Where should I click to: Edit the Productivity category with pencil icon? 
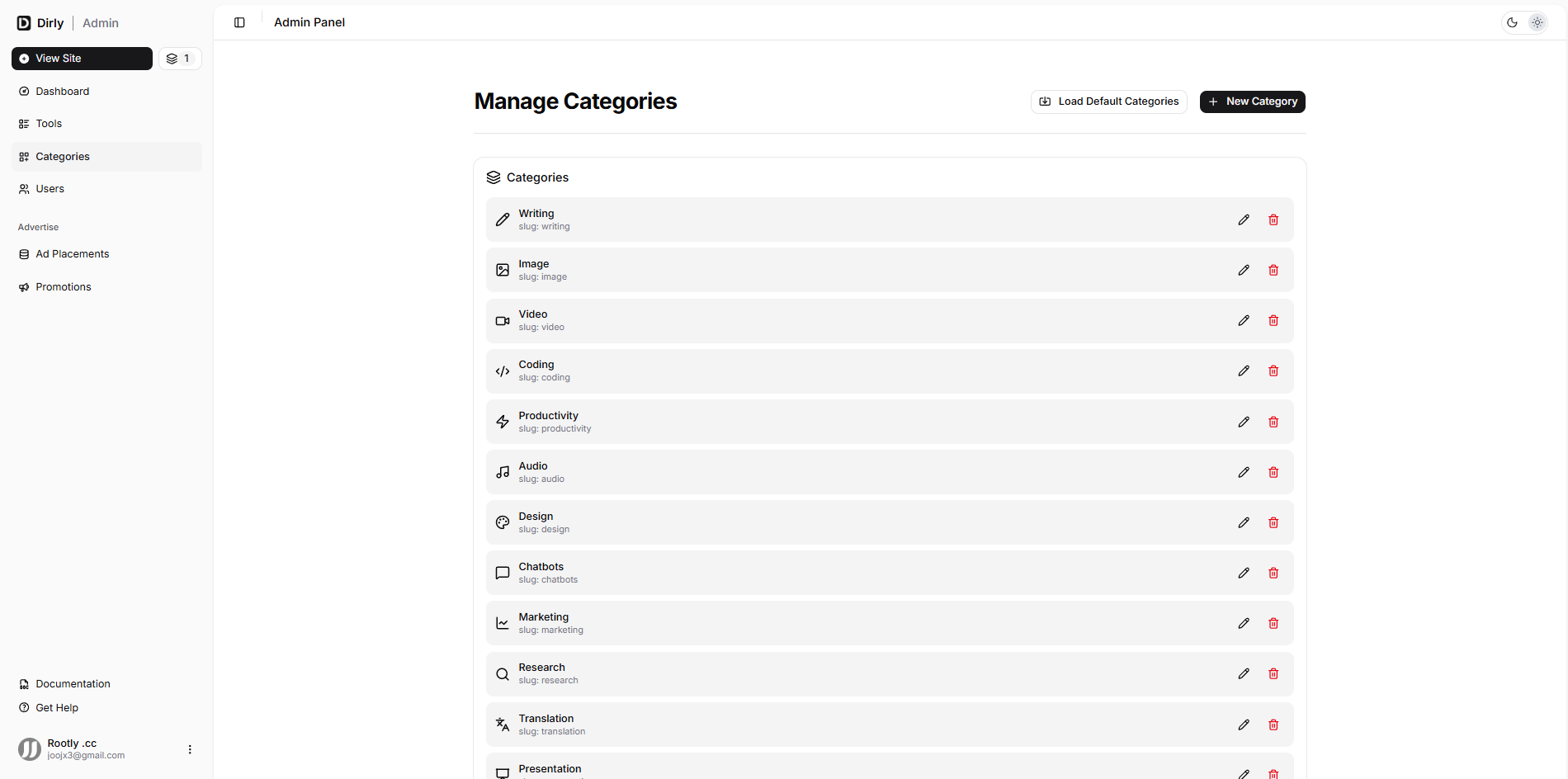[x=1244, y=422]
